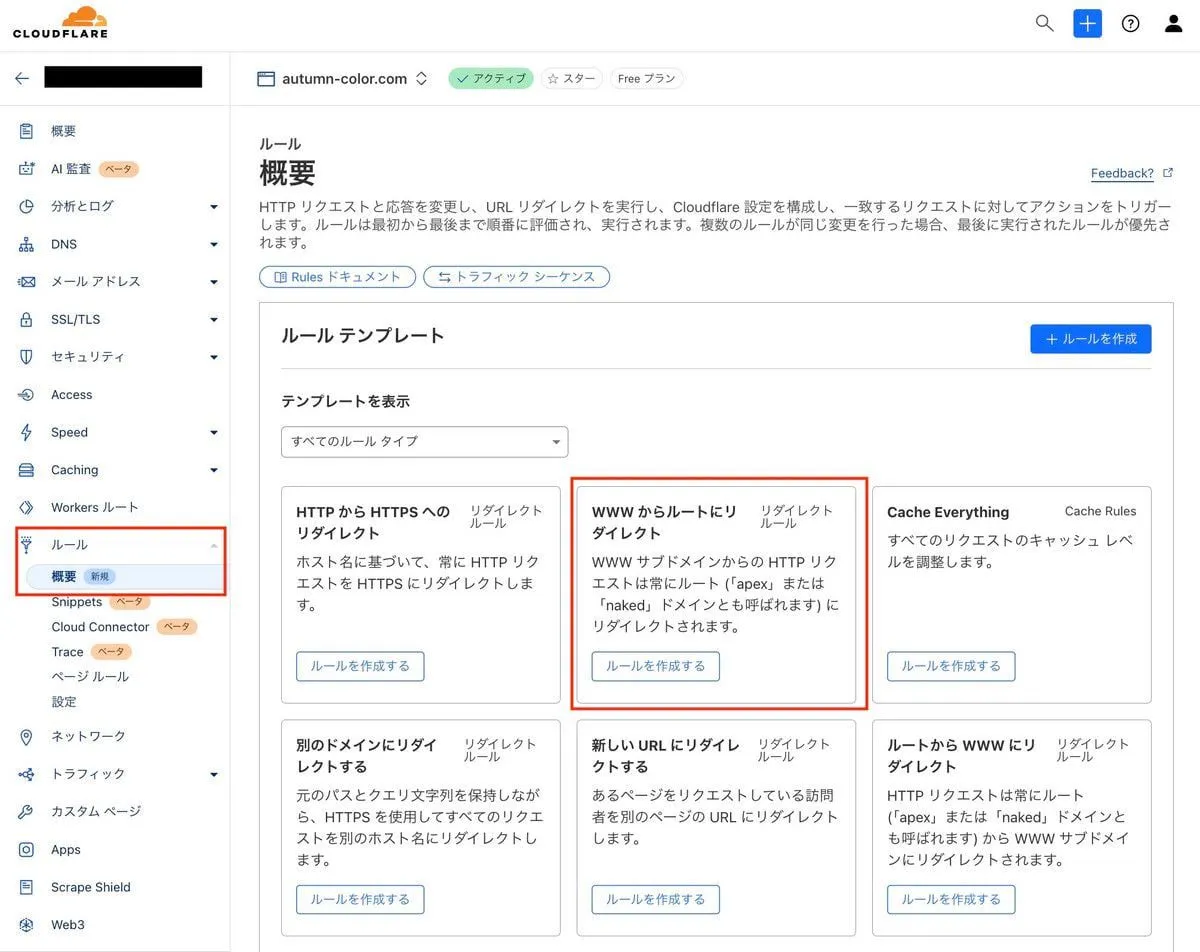Create rule from WWW からルートにリダイレクト template
The width and height of the screenshot is (1200, 952).
click(x=655, y=666)
